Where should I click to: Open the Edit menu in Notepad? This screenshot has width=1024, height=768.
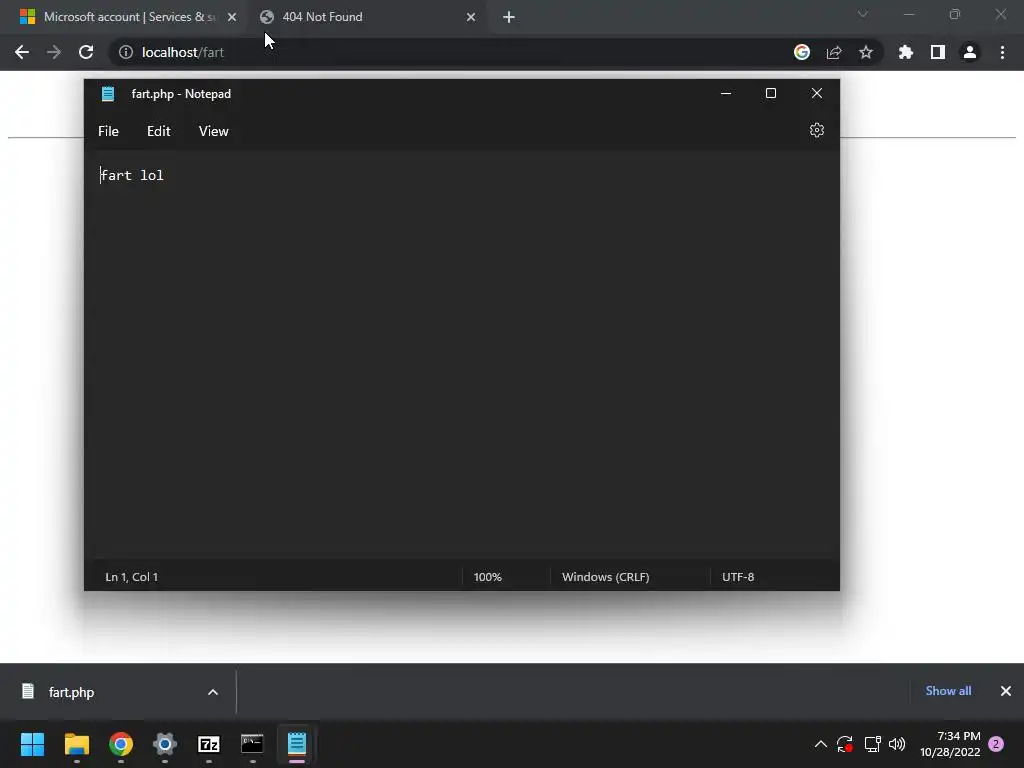(158, 131)
